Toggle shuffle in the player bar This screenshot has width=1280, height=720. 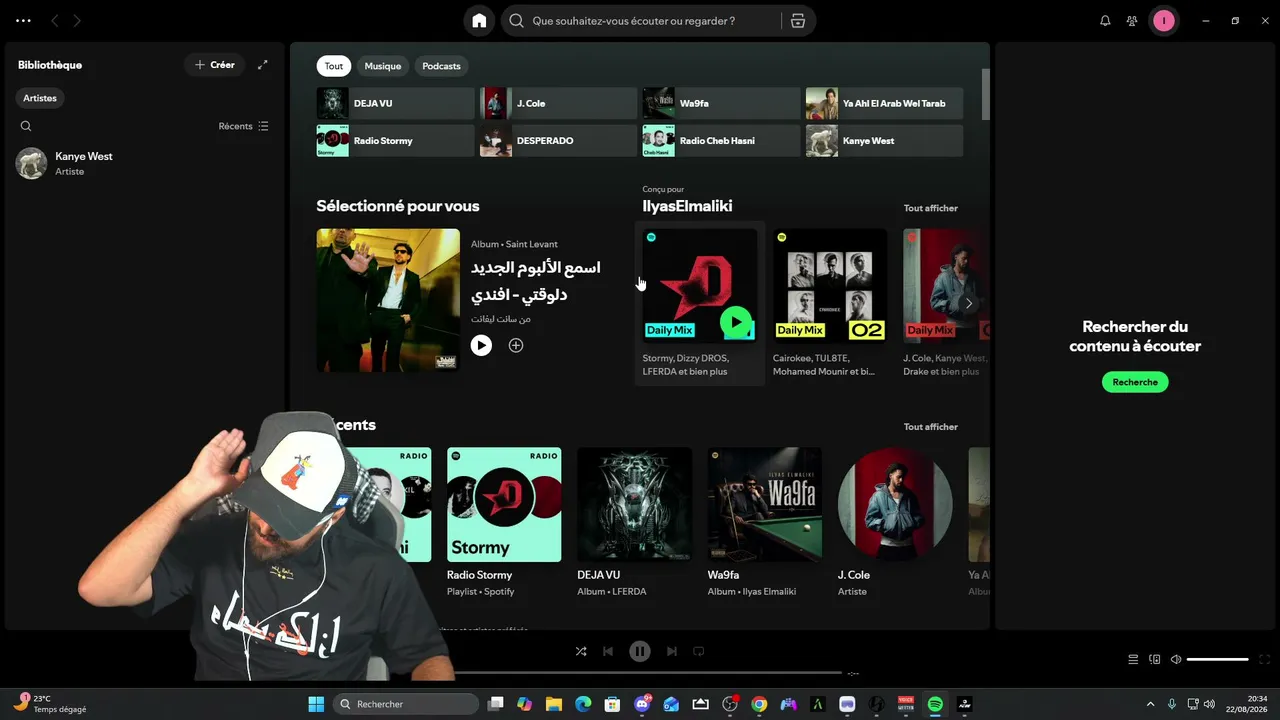point(581,652)
